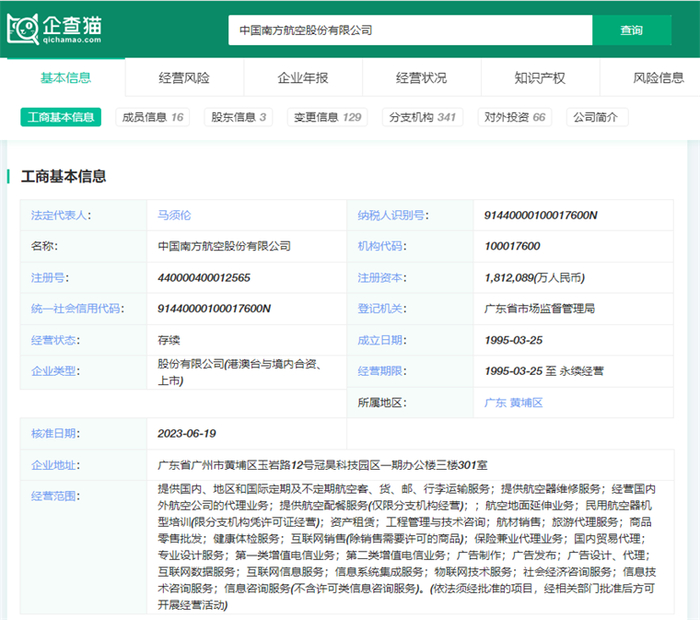Click legal representative link 马须伦
The height and width of the screenshot is (620, 700).
point(173,215)
